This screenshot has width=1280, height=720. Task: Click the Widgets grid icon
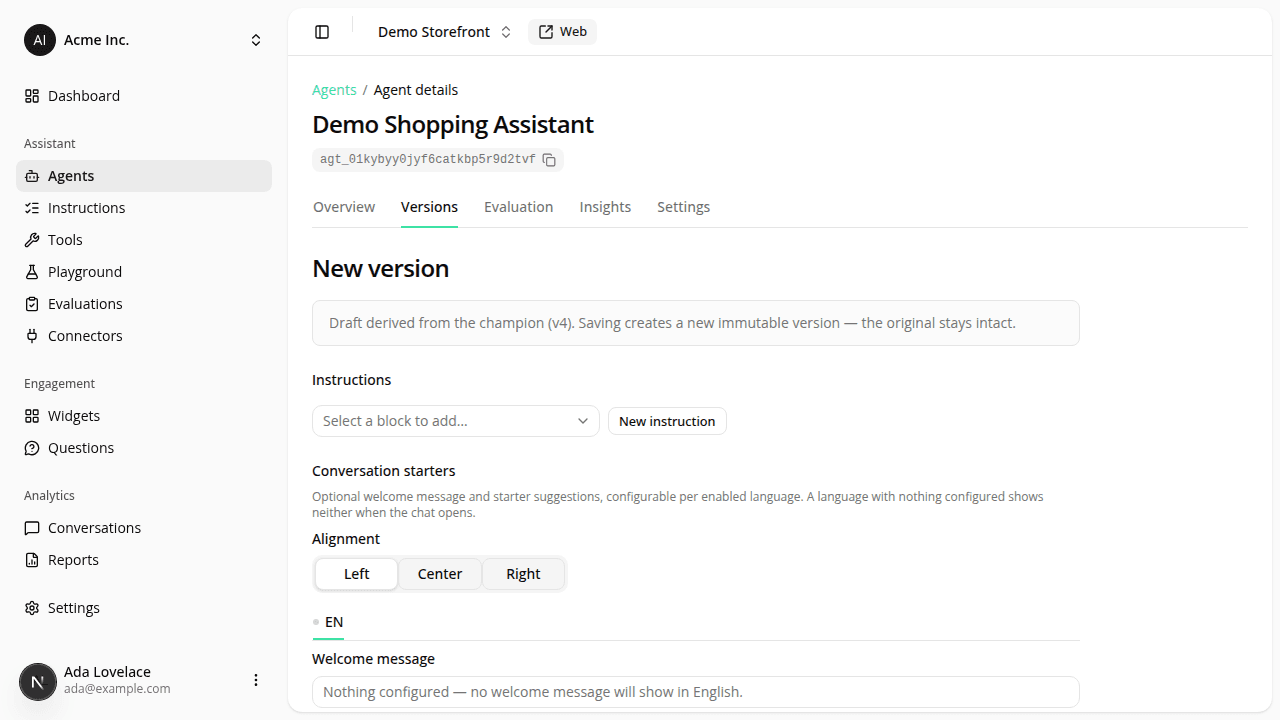click(x=32, y=416)
